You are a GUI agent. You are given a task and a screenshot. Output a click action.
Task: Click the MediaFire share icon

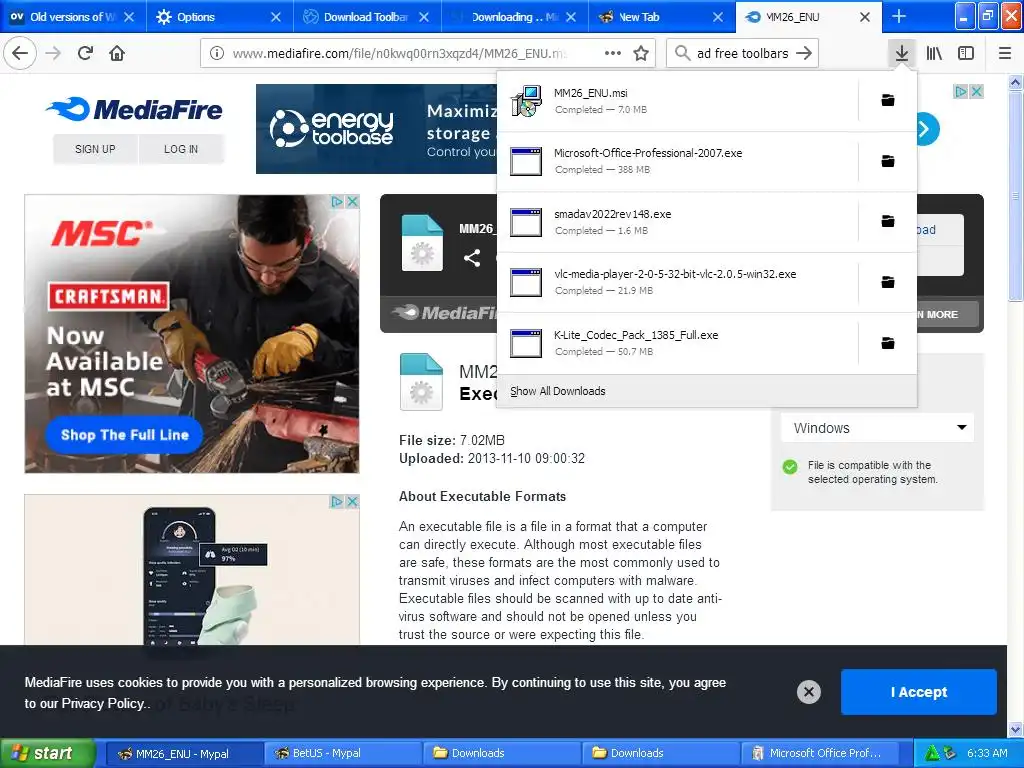point(472,258)
